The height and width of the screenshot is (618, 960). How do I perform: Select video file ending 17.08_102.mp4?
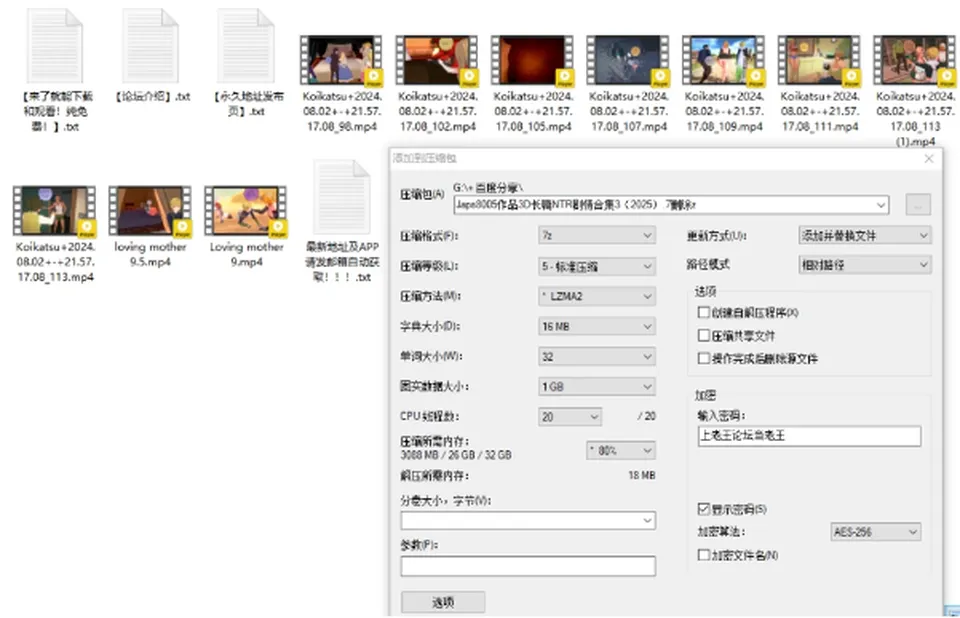437,60
